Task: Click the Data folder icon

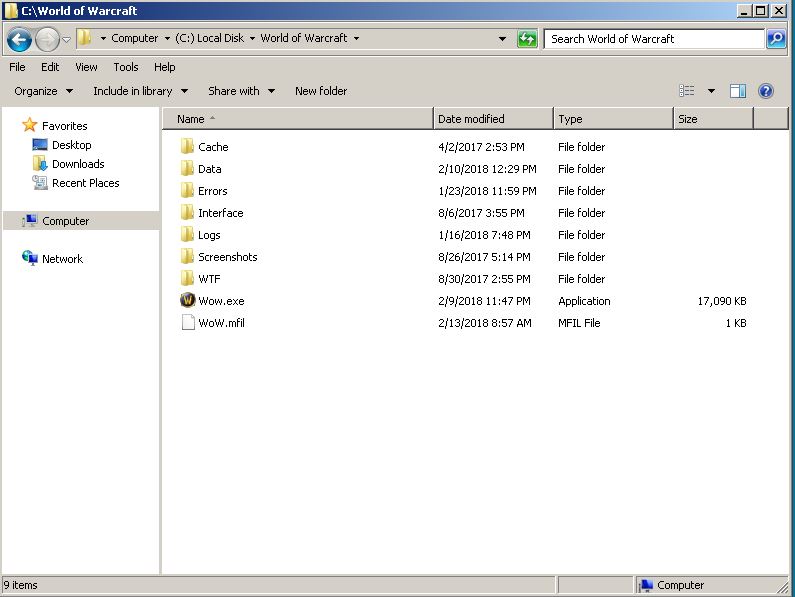Action: click(187, 168)
